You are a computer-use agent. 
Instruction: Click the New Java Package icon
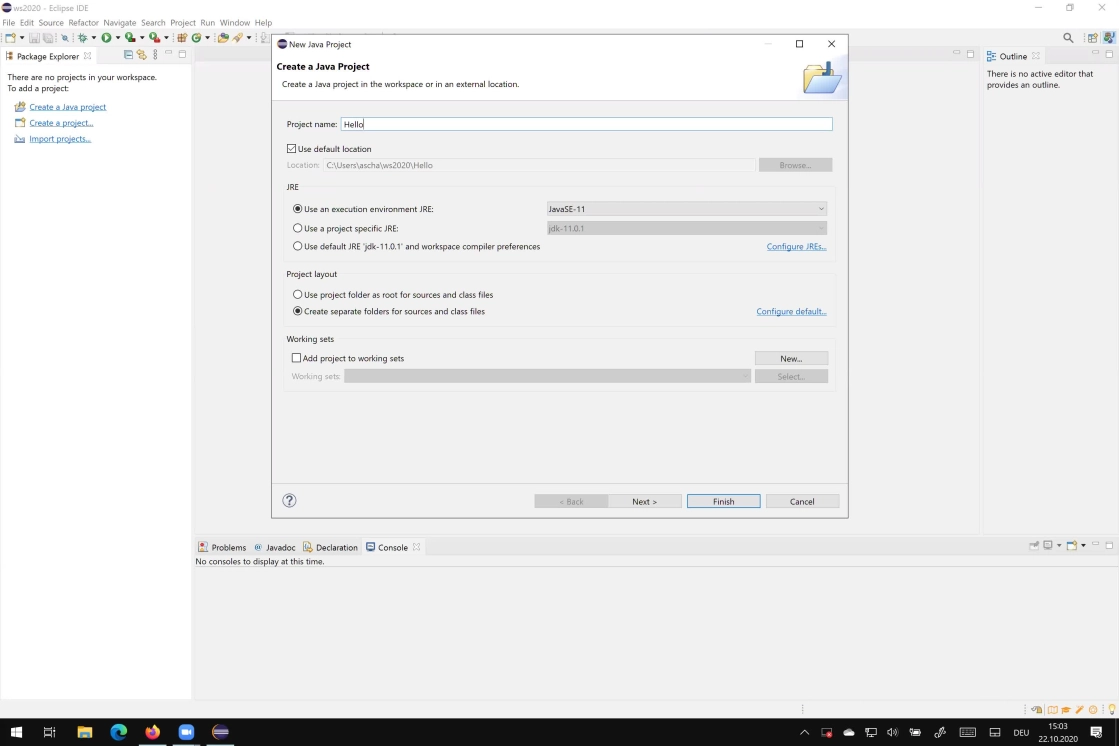tap(182, 38)
